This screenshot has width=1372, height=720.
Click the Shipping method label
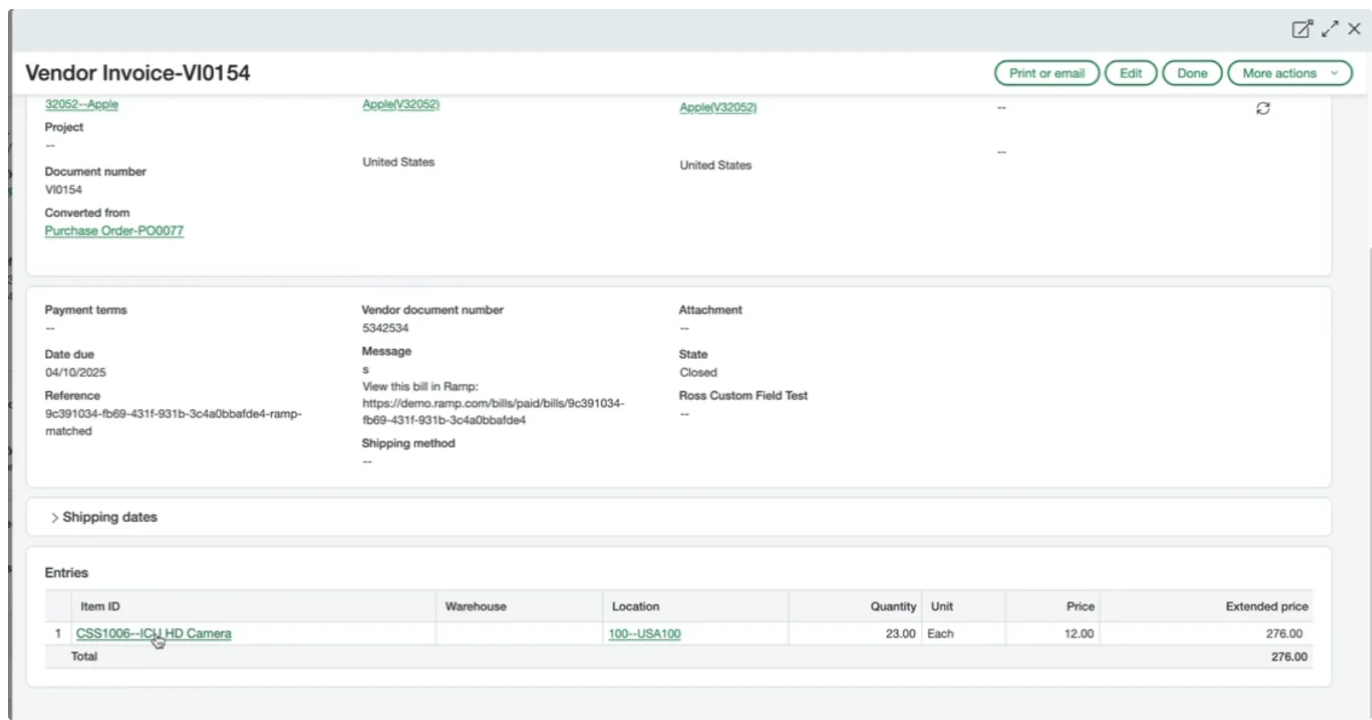pyautogui.click(x=408, y=443)
